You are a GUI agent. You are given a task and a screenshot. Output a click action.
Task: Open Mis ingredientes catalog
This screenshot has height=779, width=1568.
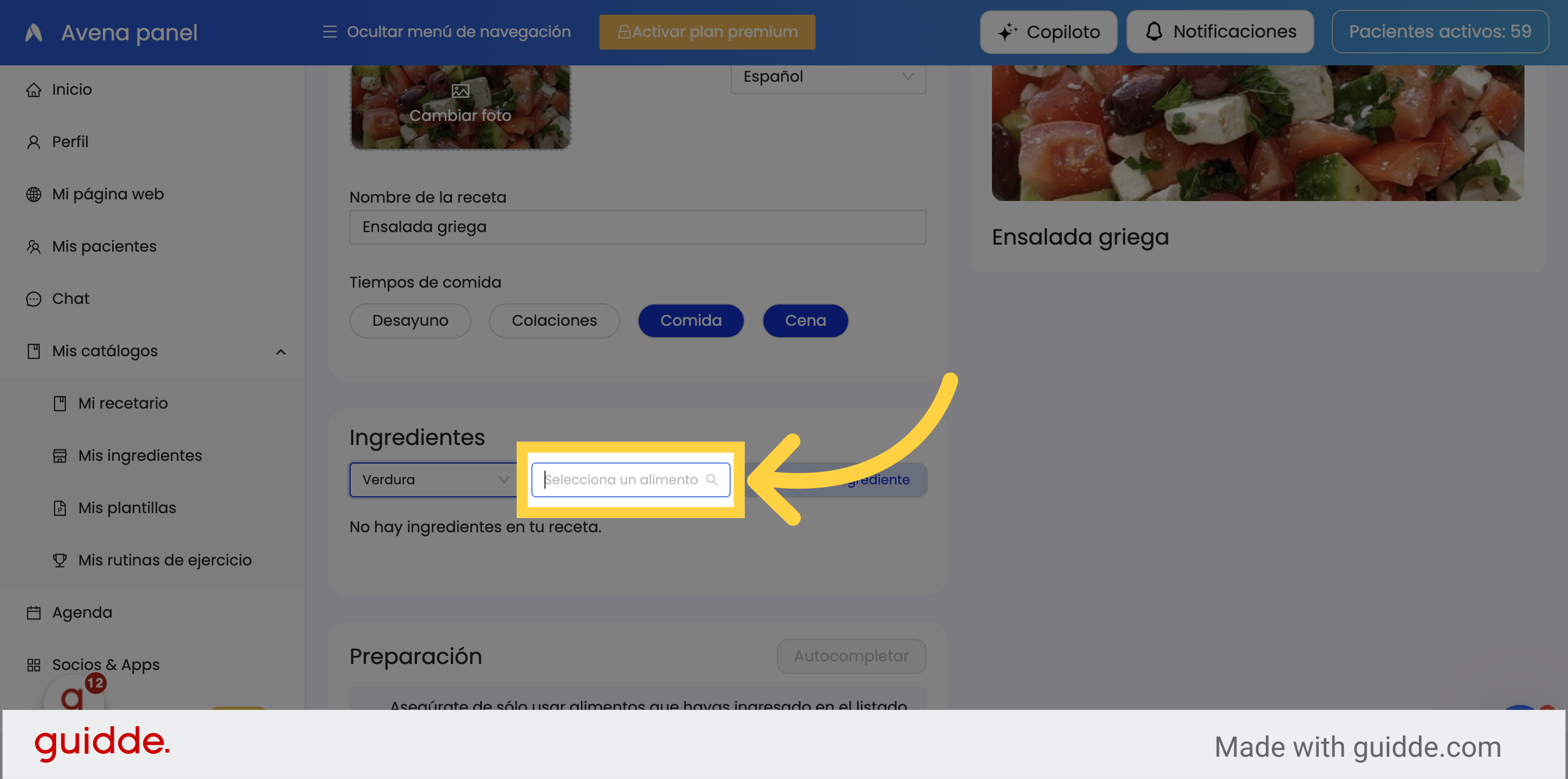point(140,455)
